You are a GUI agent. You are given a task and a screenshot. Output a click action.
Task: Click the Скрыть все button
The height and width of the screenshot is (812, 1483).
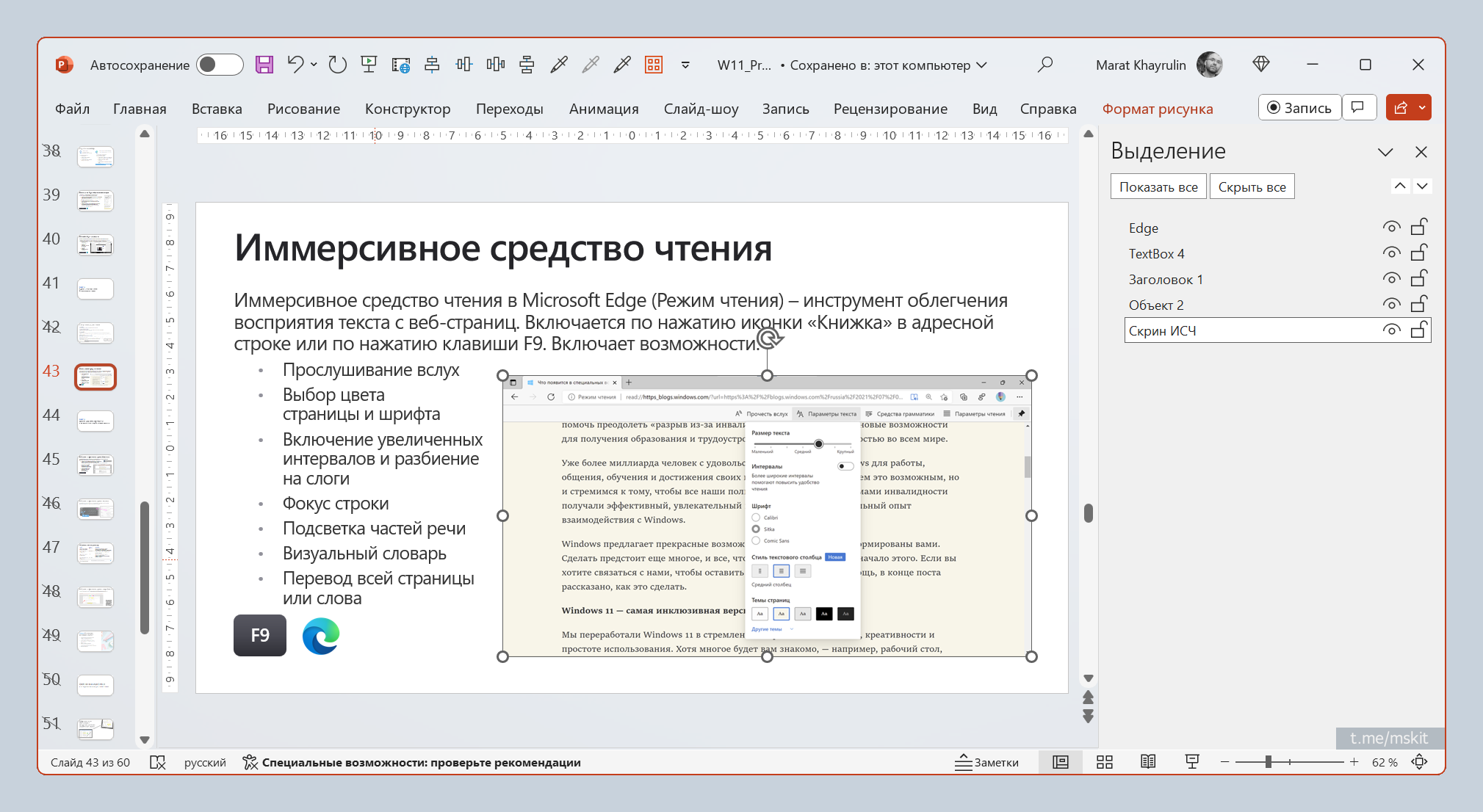point(1252,186)
